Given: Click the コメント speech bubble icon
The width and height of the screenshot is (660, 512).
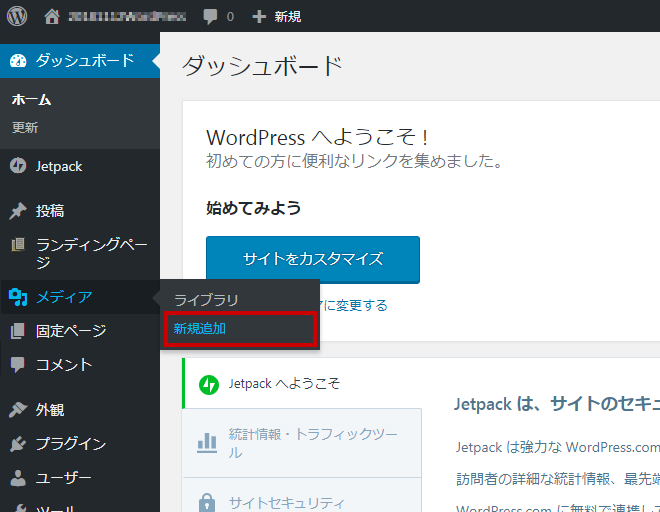Looking at the screenshot, I should tap(18, 365).
